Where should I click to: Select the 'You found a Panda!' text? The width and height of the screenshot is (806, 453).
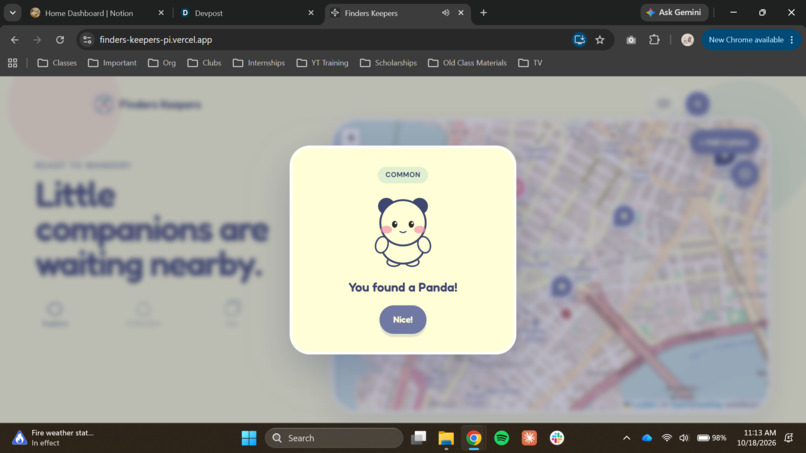pyautogui.click(x=402, y=287)
